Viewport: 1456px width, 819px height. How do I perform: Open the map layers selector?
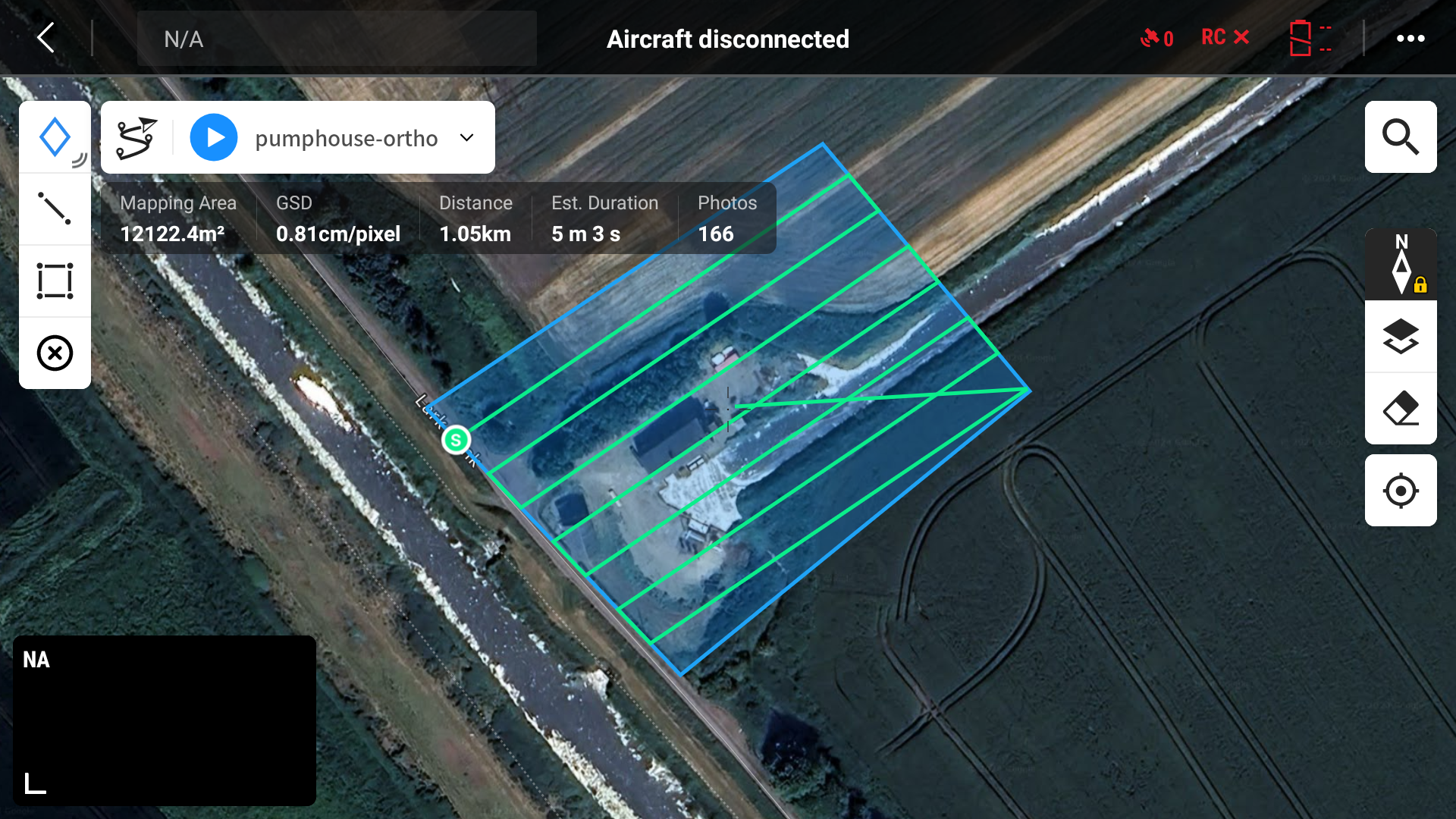click(x=1400, y=336)
